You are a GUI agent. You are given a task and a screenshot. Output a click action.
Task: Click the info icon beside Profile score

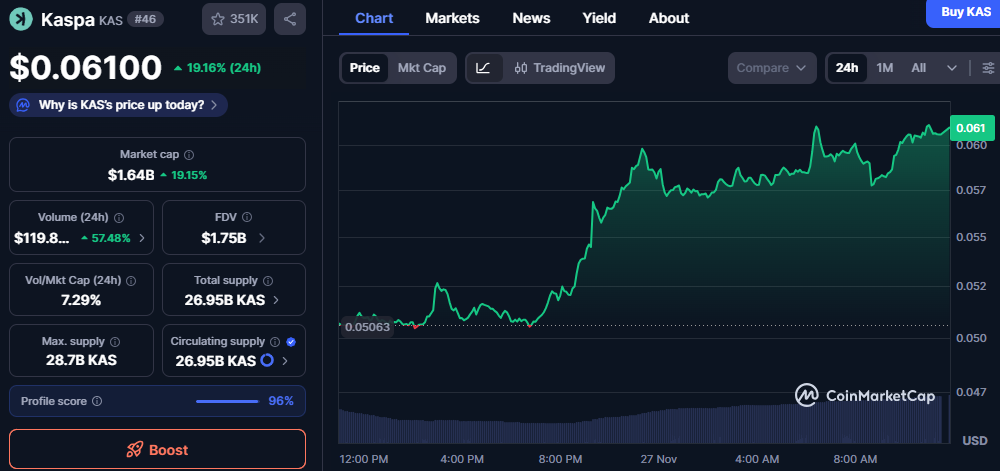click(97, 402)
